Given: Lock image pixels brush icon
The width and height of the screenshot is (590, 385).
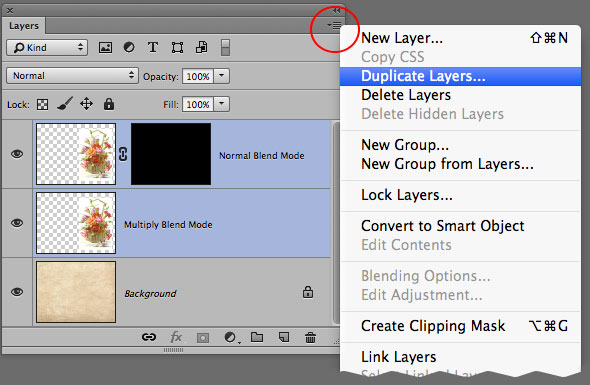Looking at the screenshot, I should 65,104.
